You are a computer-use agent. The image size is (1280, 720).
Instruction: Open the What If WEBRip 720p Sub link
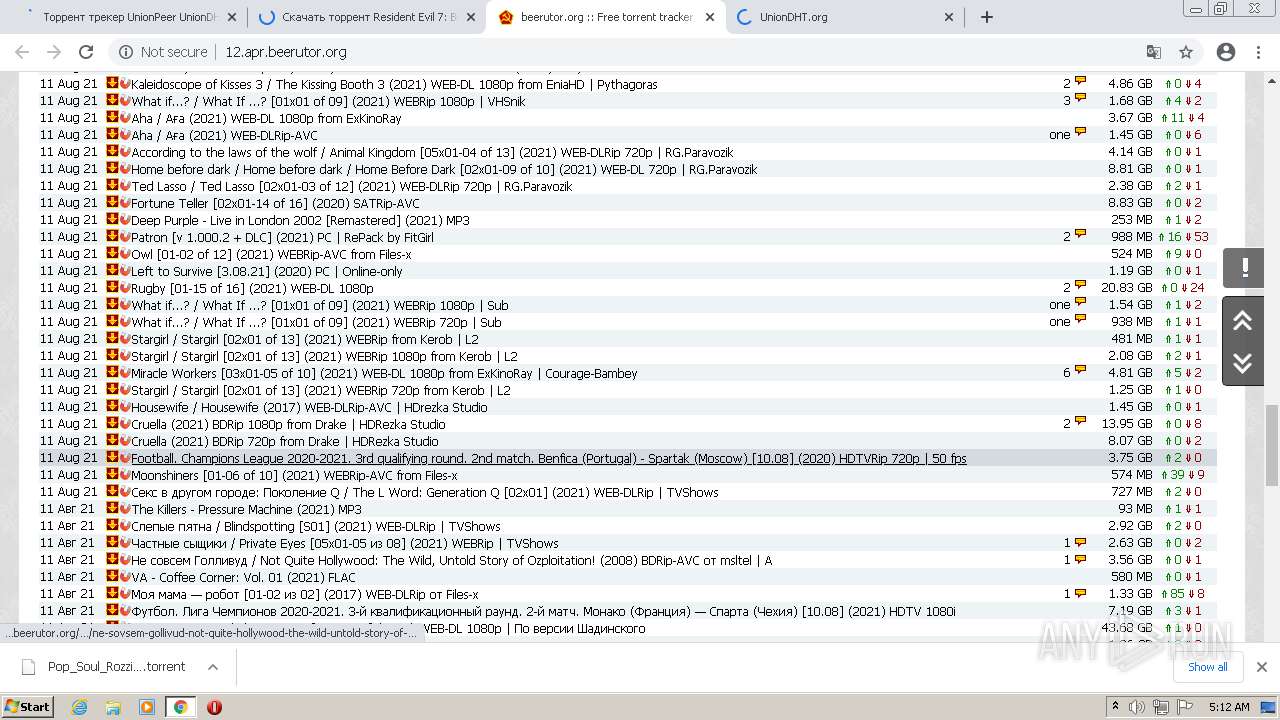(316, 322)
